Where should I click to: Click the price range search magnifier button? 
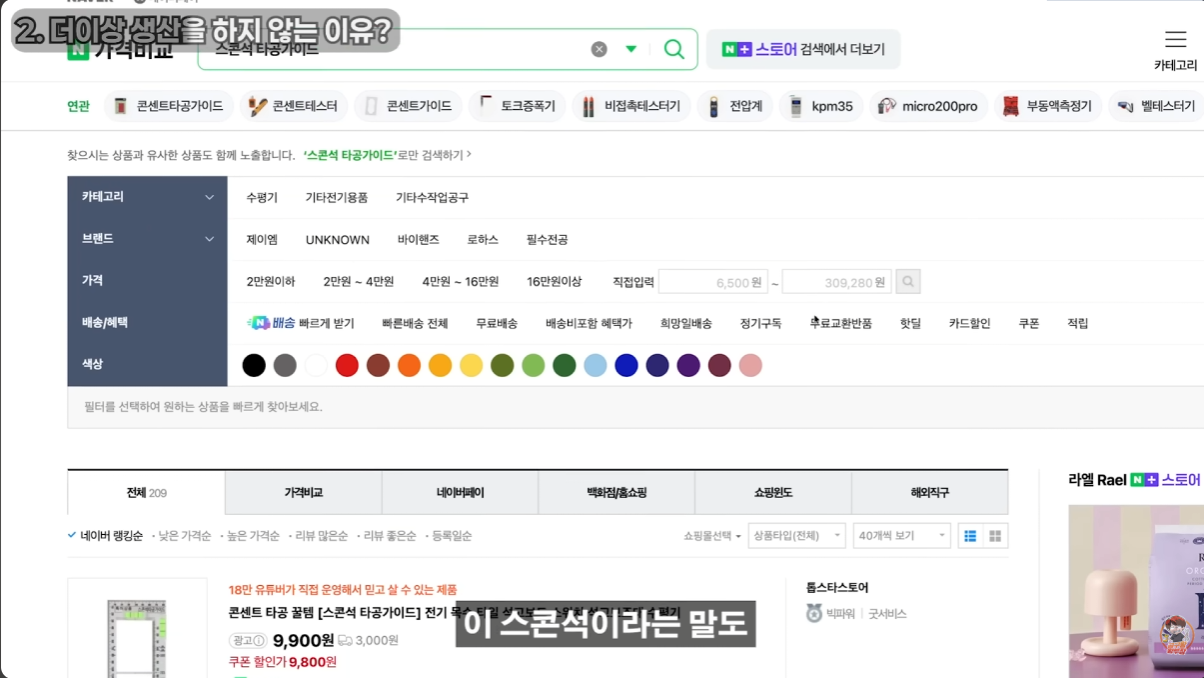907,281
